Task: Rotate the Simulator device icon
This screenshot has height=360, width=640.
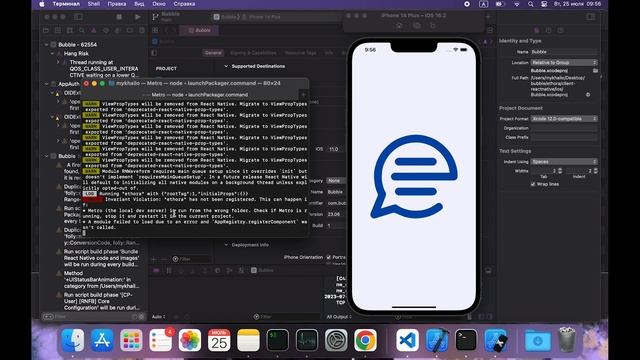Action: tap(433, 26)
